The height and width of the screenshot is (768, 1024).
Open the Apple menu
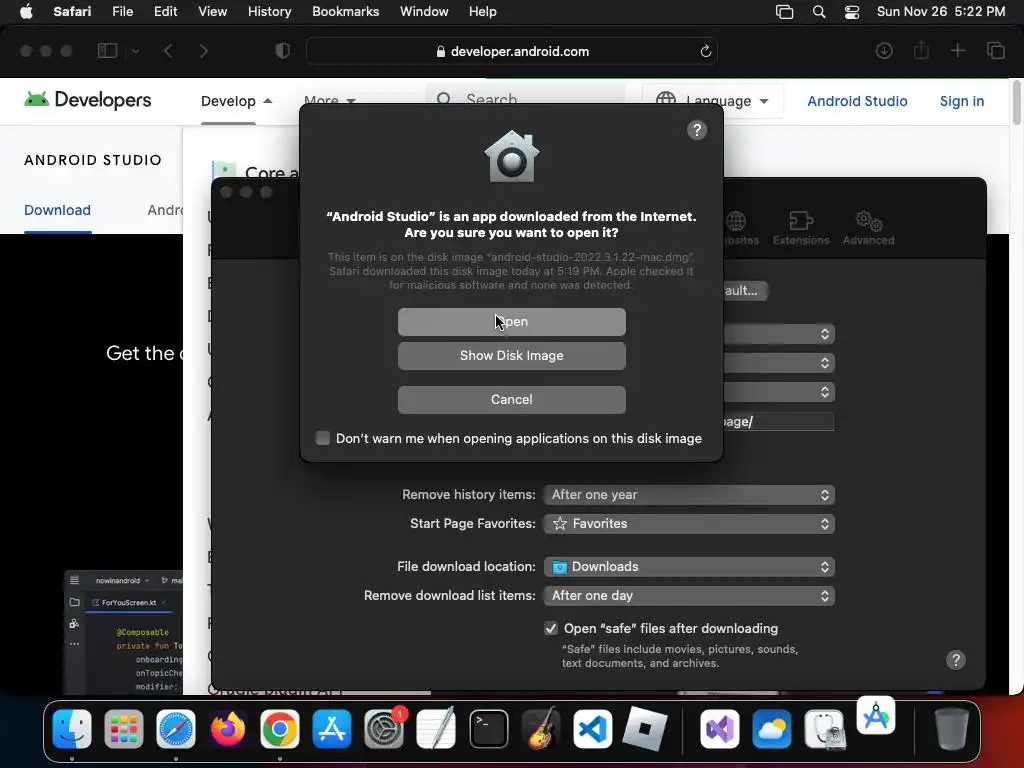[x=26, y=12]
